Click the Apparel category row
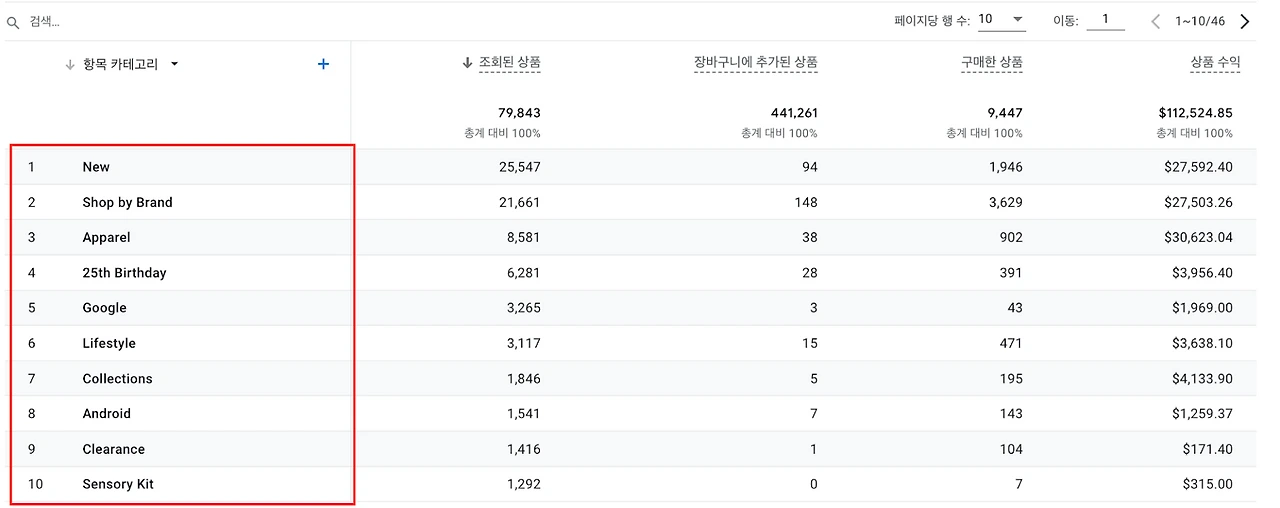Image resolution: width=1280 pixels, height=508 pixels. 106,237
